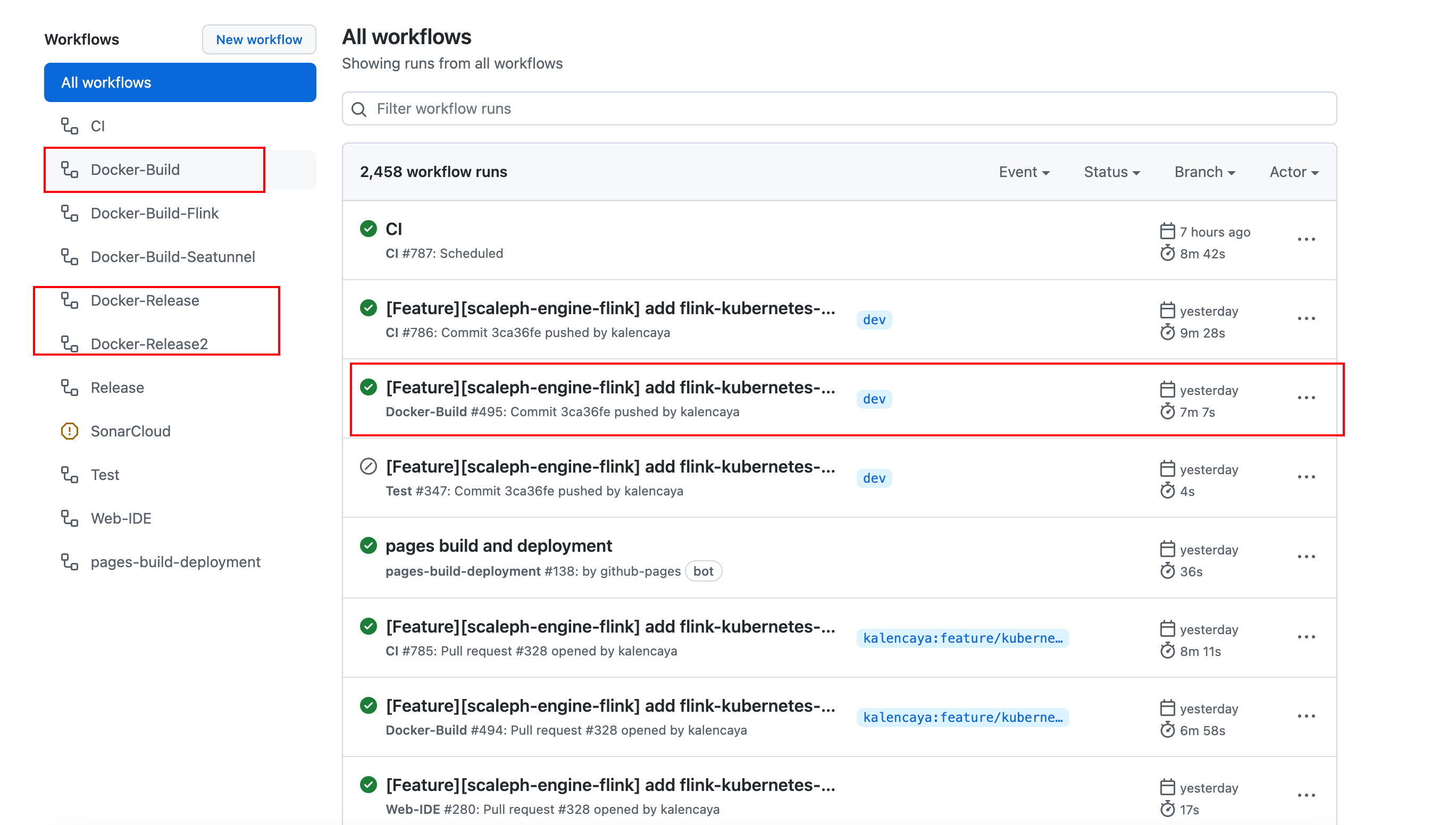Screen dimensions: 1456x825
Task: Open the kebab menu on pages build and deployment
Action: (x=1307, y=557)
